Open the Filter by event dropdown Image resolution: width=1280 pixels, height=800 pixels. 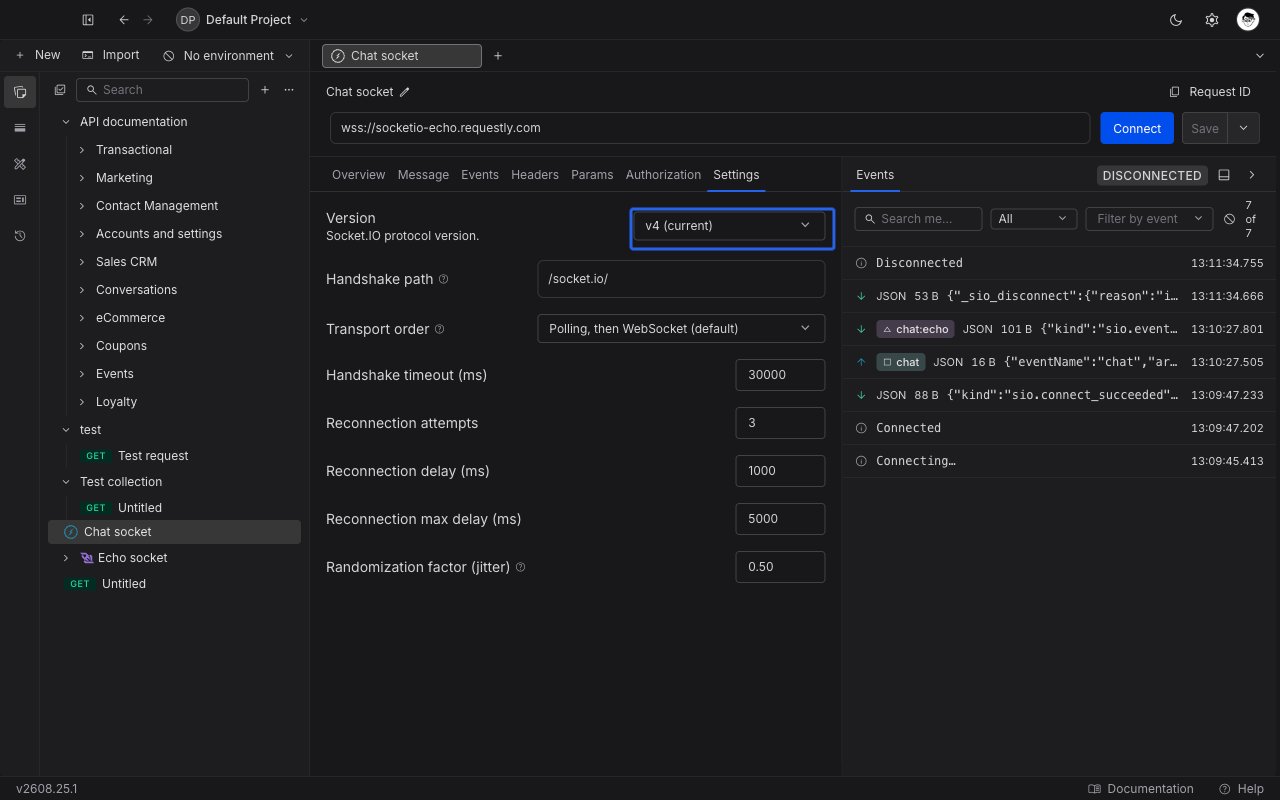click(x=1149, y=219)
